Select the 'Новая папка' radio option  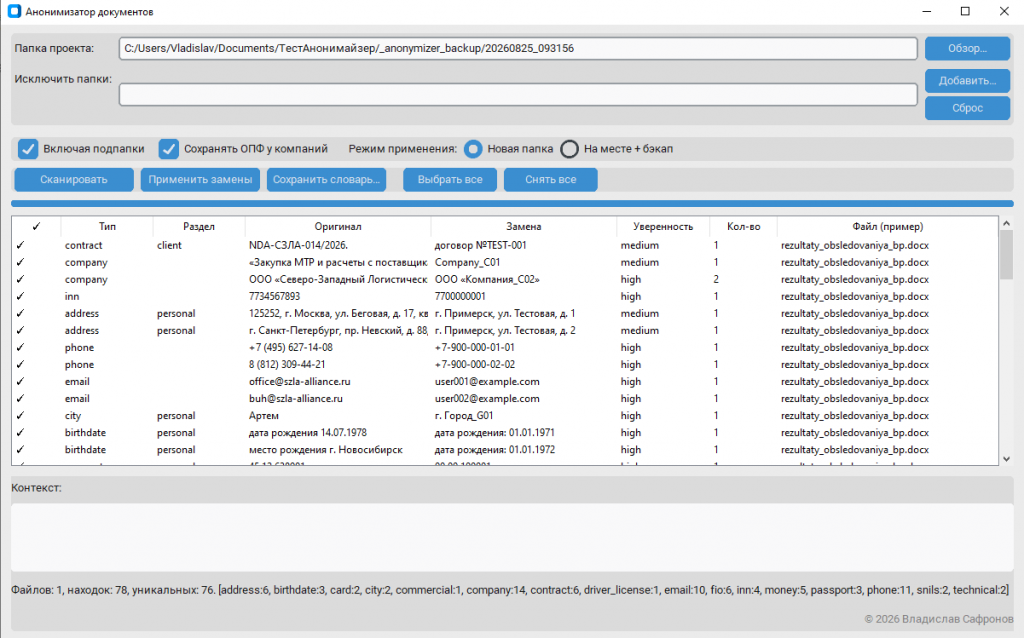point(473,149)
